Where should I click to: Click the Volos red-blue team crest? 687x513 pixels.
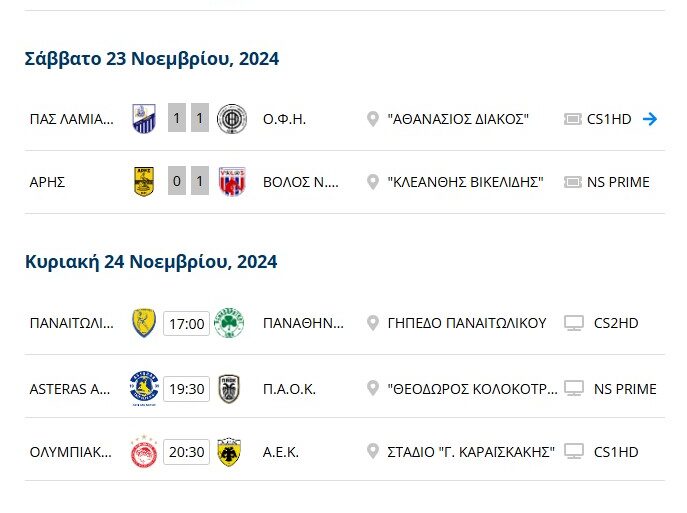232,182
